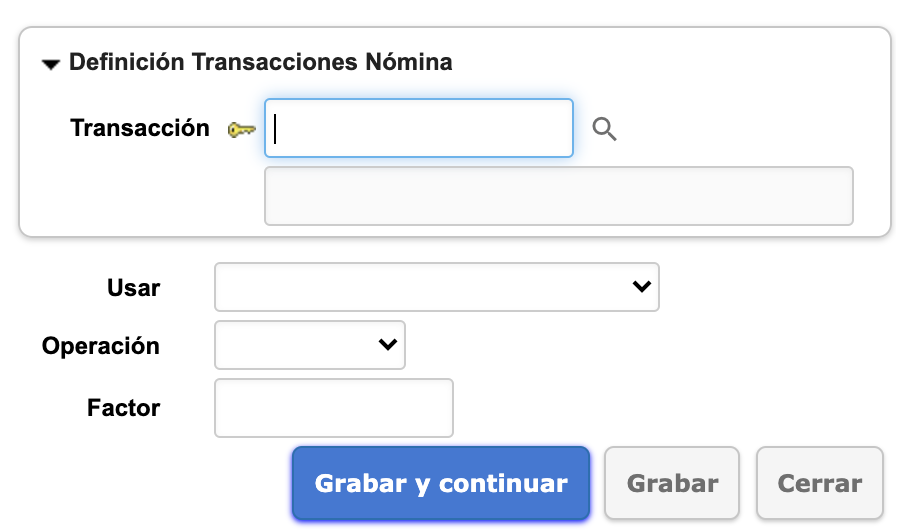
Task: Click the Definición Transacciones Nómina title
Action: point(260,63)
